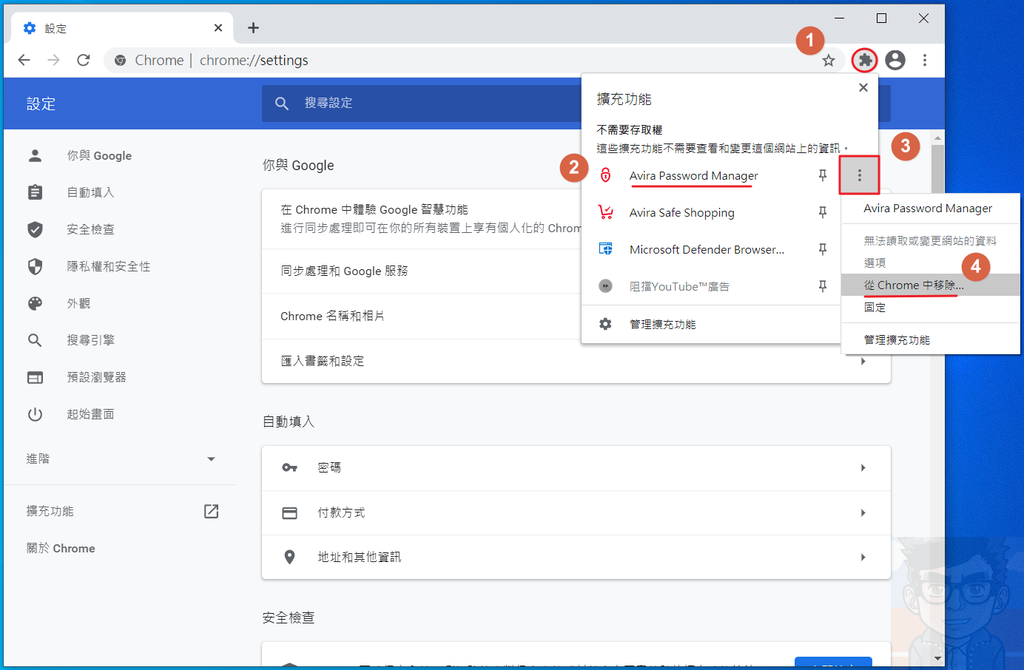Click the Avira Safe Shopping cart icon
The width and height of the screenshot is (1024, 670).
click(x=605, y=212)
